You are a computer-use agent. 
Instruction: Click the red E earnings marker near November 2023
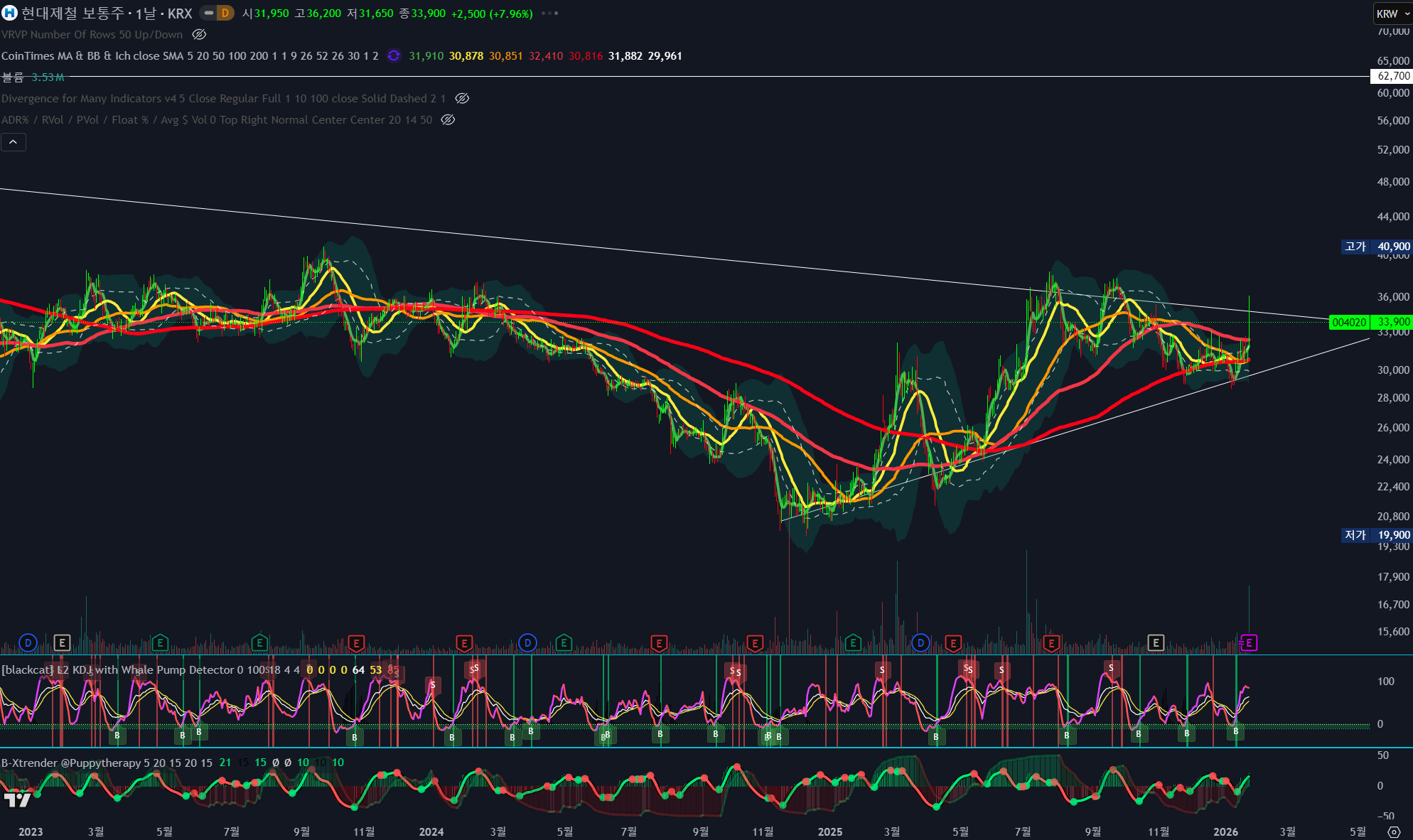pyautogui.click(x=356, y=643)
